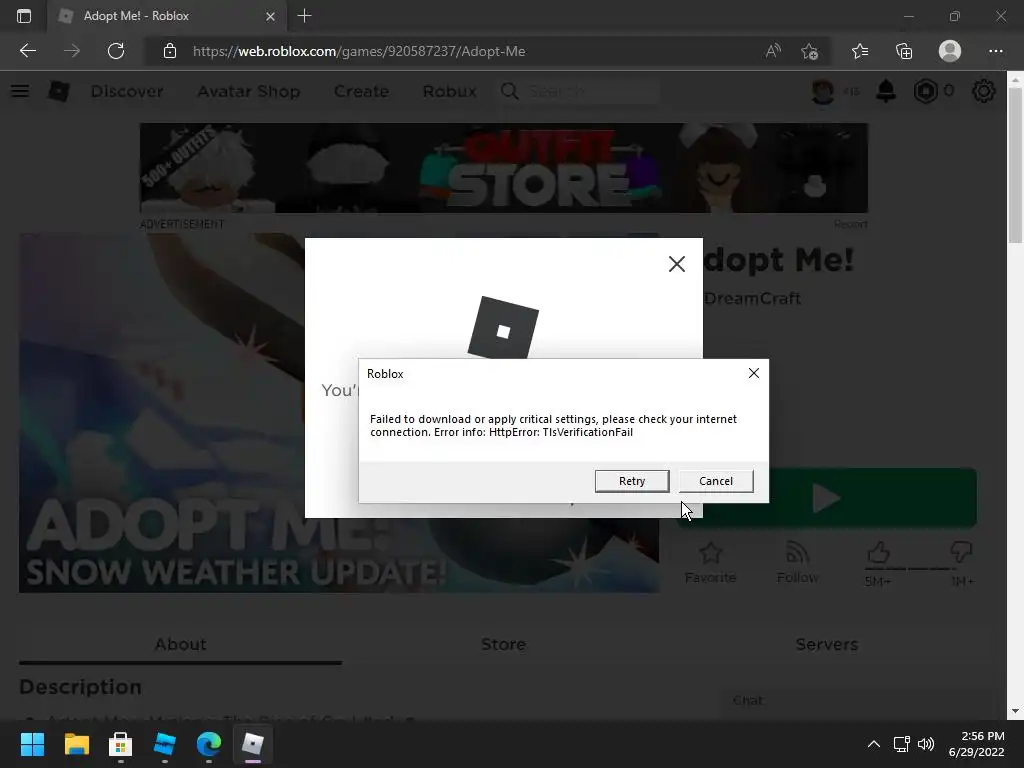
Task: Close the white Roblox launch popup
Action: (x=677, y=264)
